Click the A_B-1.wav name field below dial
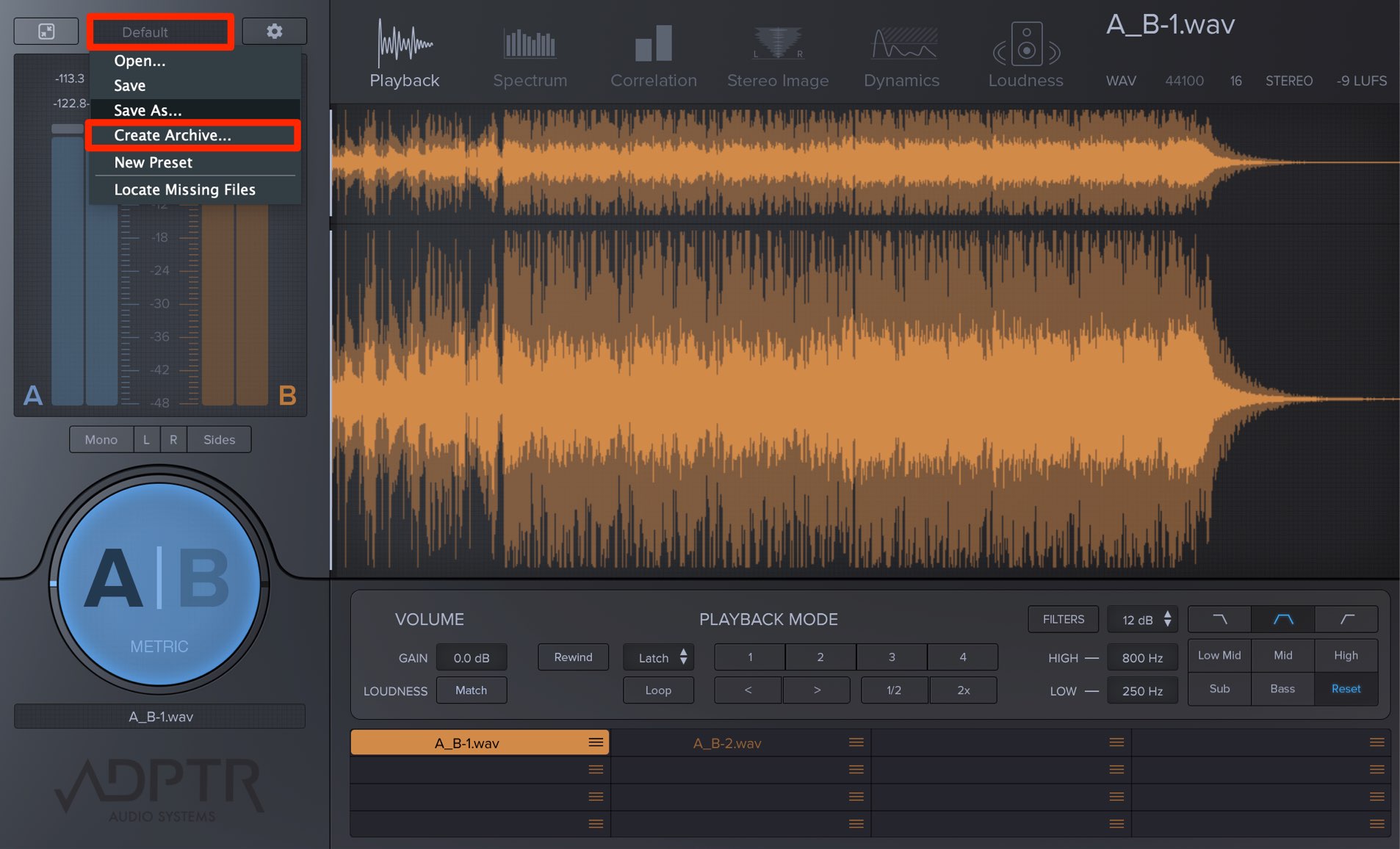Image resolution: width=1400 pixels, height=849 pixels. [160, 716]
